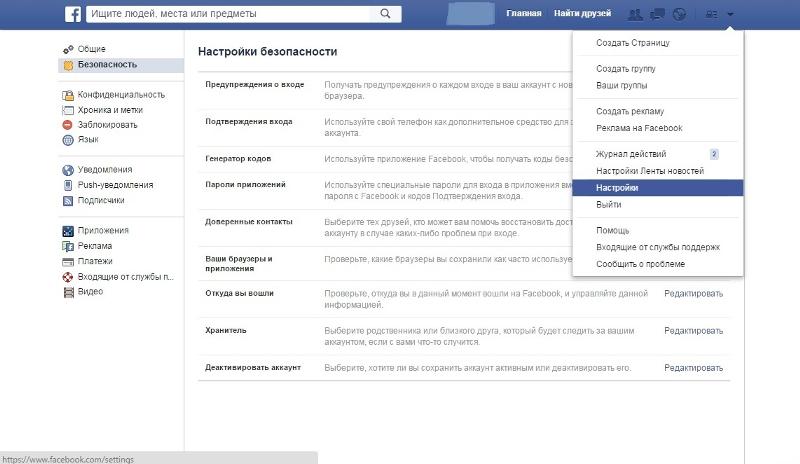Image resolution: width=800 pixels, height=464 pixels.
Task: Click the Facebook logo icon
Action: [x=73, y=14]
